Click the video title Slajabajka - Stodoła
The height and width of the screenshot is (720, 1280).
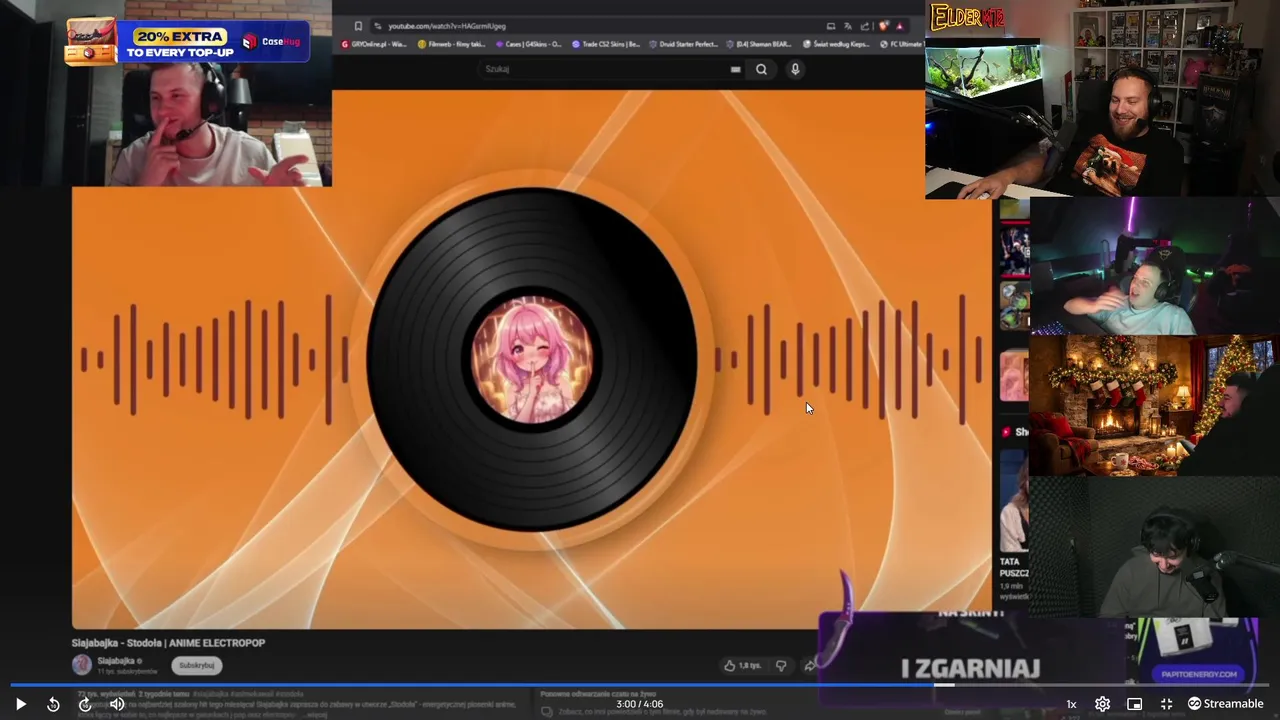tap(168, 643)
